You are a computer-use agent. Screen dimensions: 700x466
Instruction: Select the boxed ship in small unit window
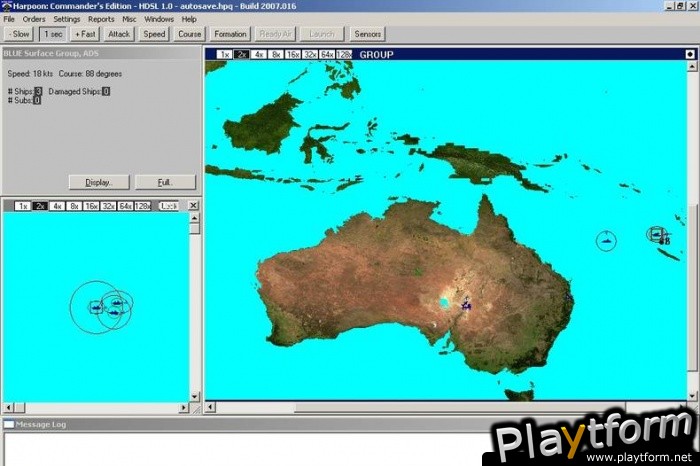tap(96, 307)
